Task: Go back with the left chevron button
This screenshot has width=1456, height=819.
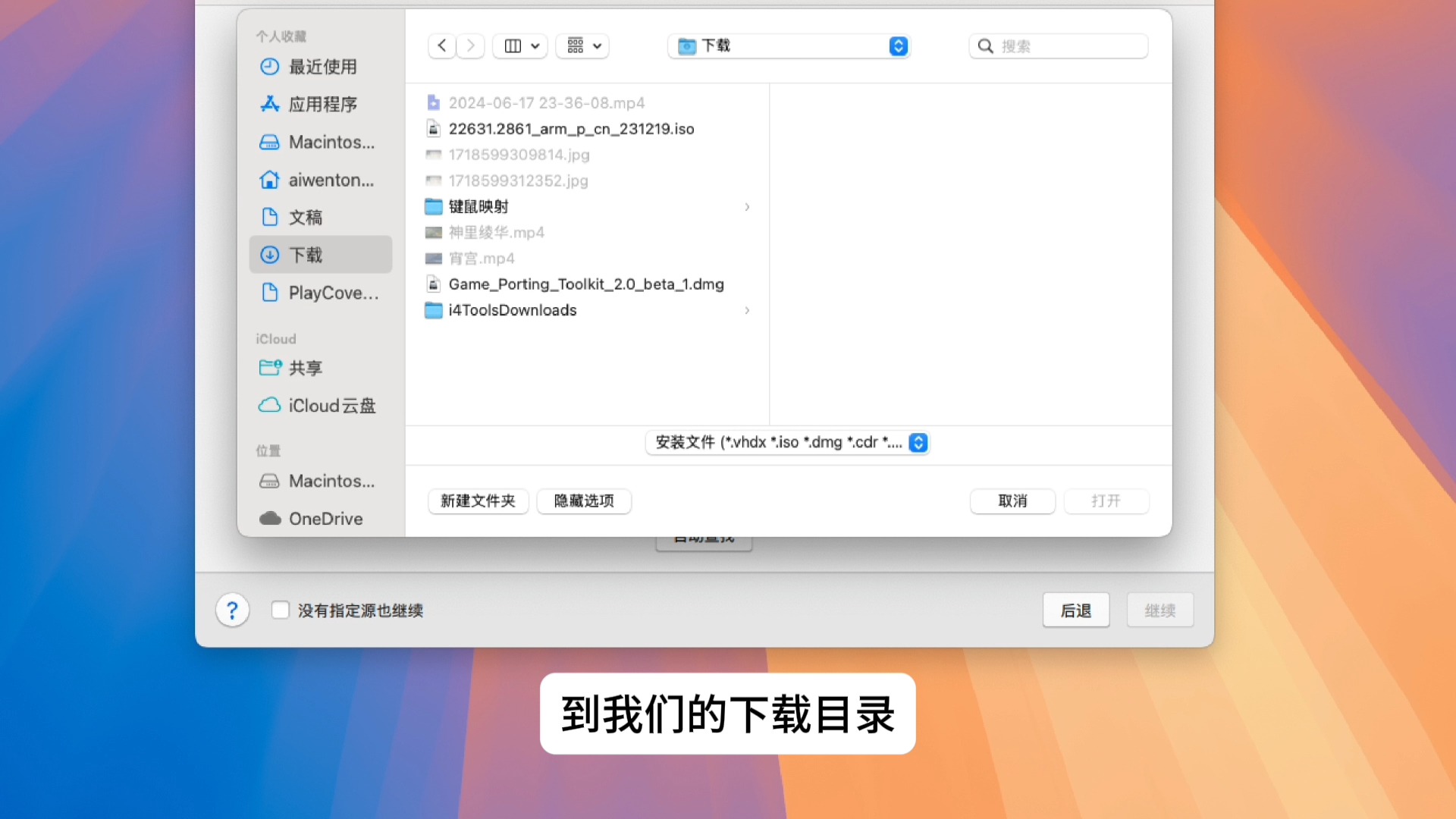Action: click(x=442, y=45)
